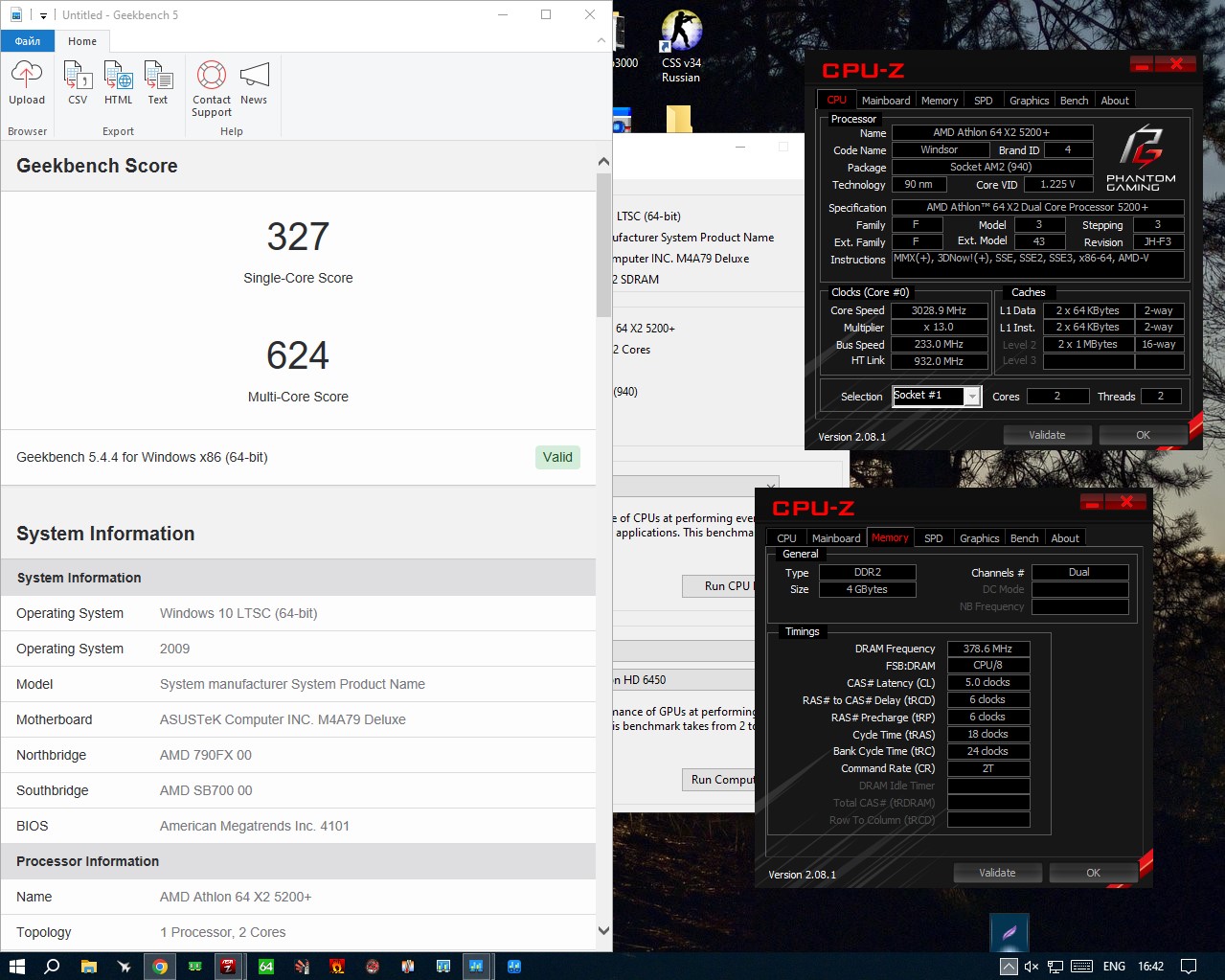
Task: Open File Explorer from taskbar
Action: tap(88, 967)
